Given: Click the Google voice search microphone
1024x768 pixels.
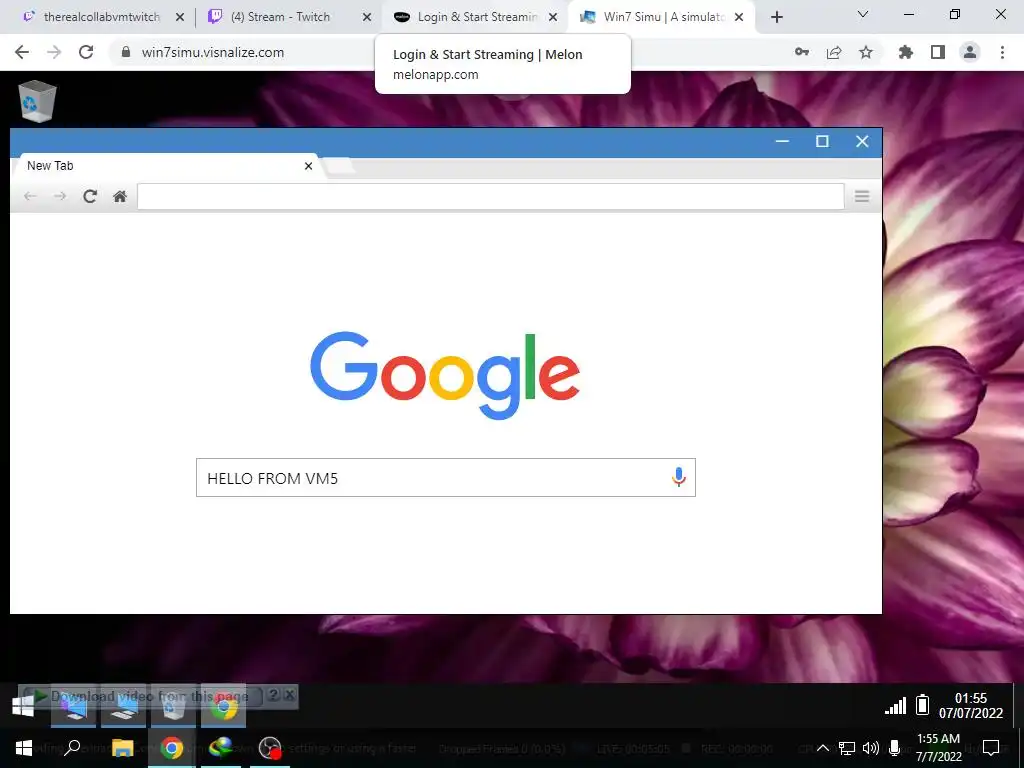Looking at the screenshot, I should 679,477.
